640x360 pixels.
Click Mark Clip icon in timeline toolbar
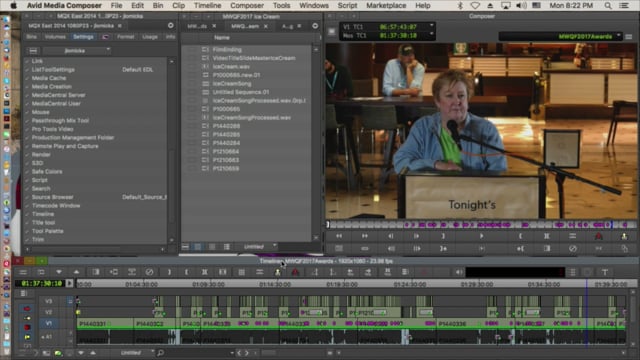point(204,272)
